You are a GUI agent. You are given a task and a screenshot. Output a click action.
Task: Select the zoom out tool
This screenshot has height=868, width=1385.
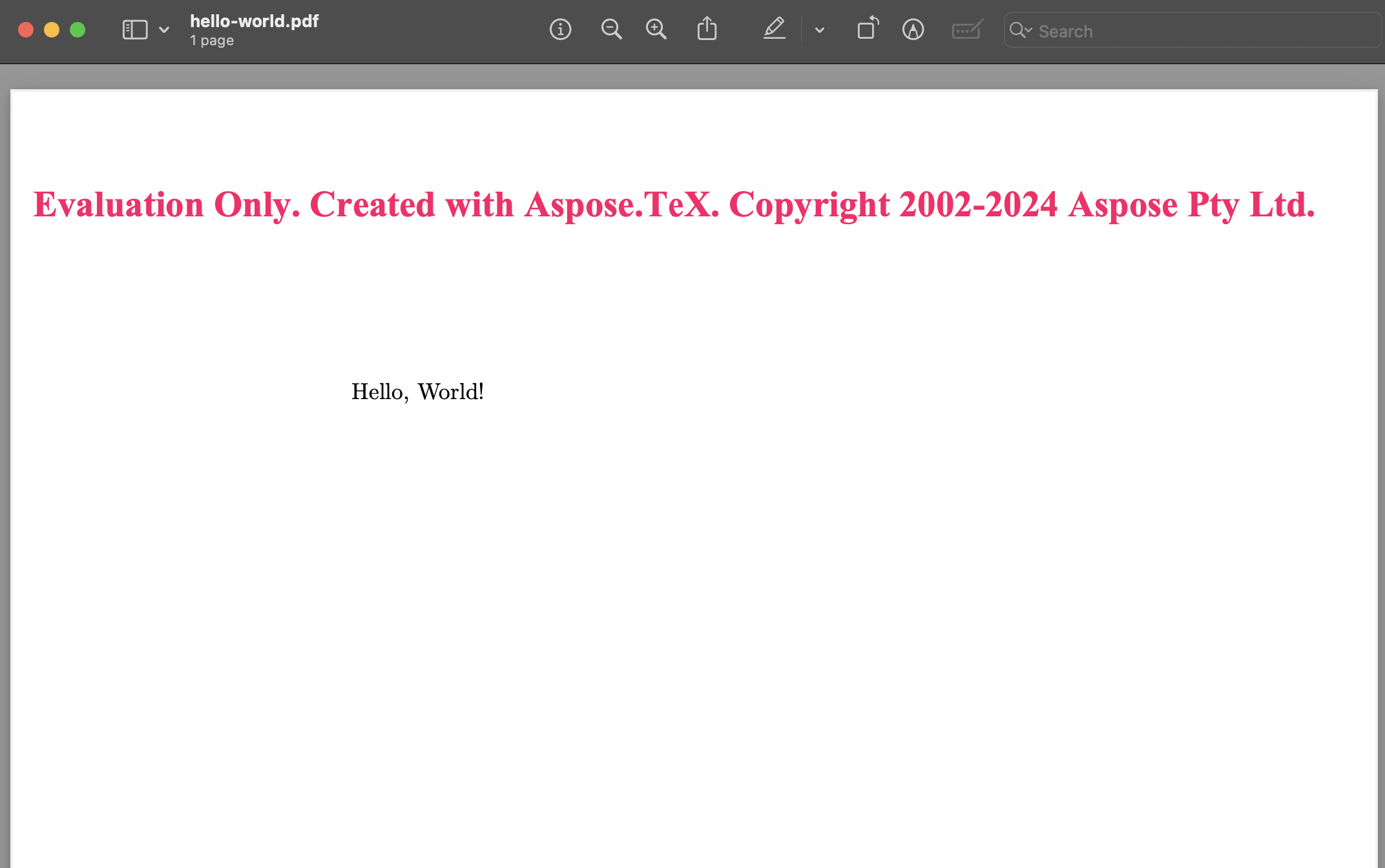coord(610,30)
